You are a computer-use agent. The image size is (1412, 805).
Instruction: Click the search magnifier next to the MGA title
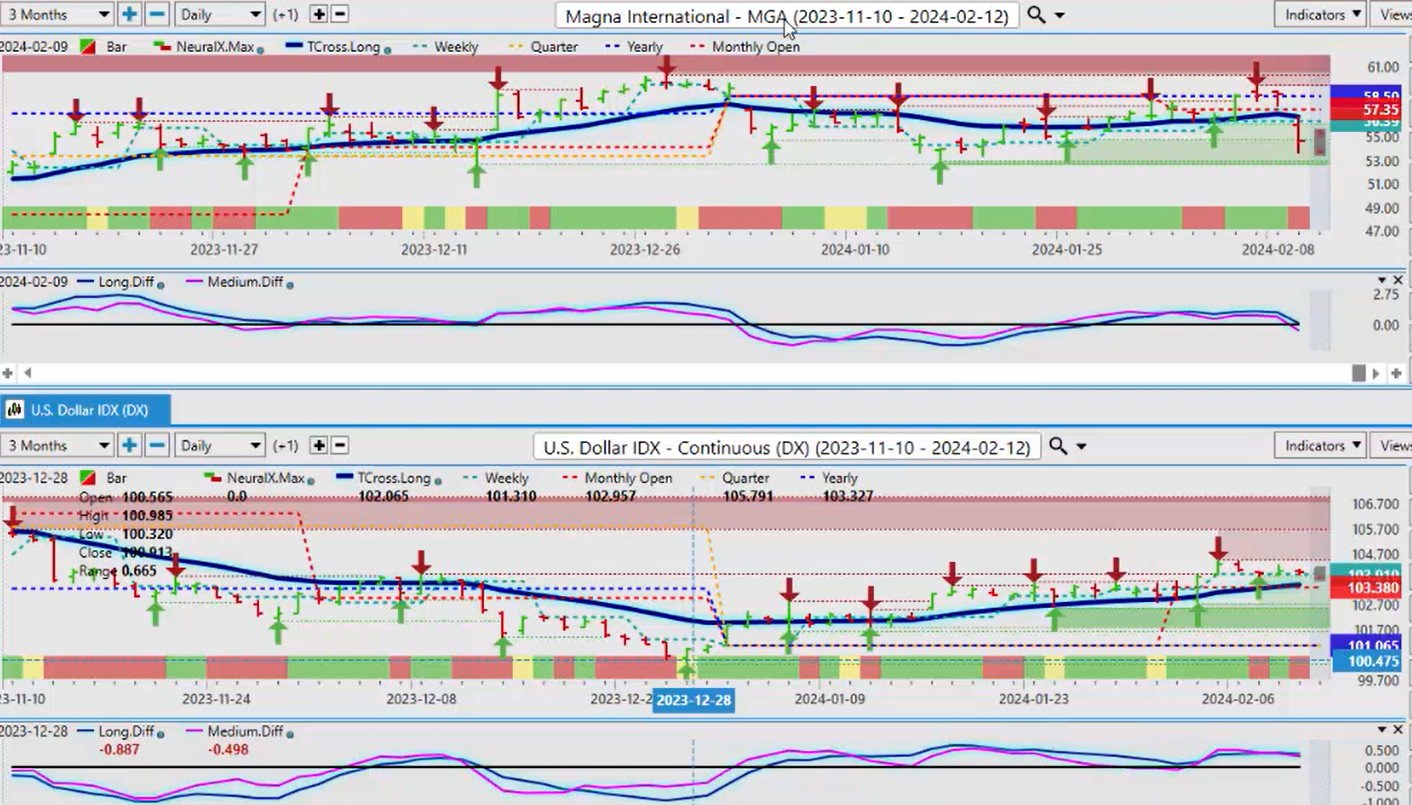click(1036, 15)
